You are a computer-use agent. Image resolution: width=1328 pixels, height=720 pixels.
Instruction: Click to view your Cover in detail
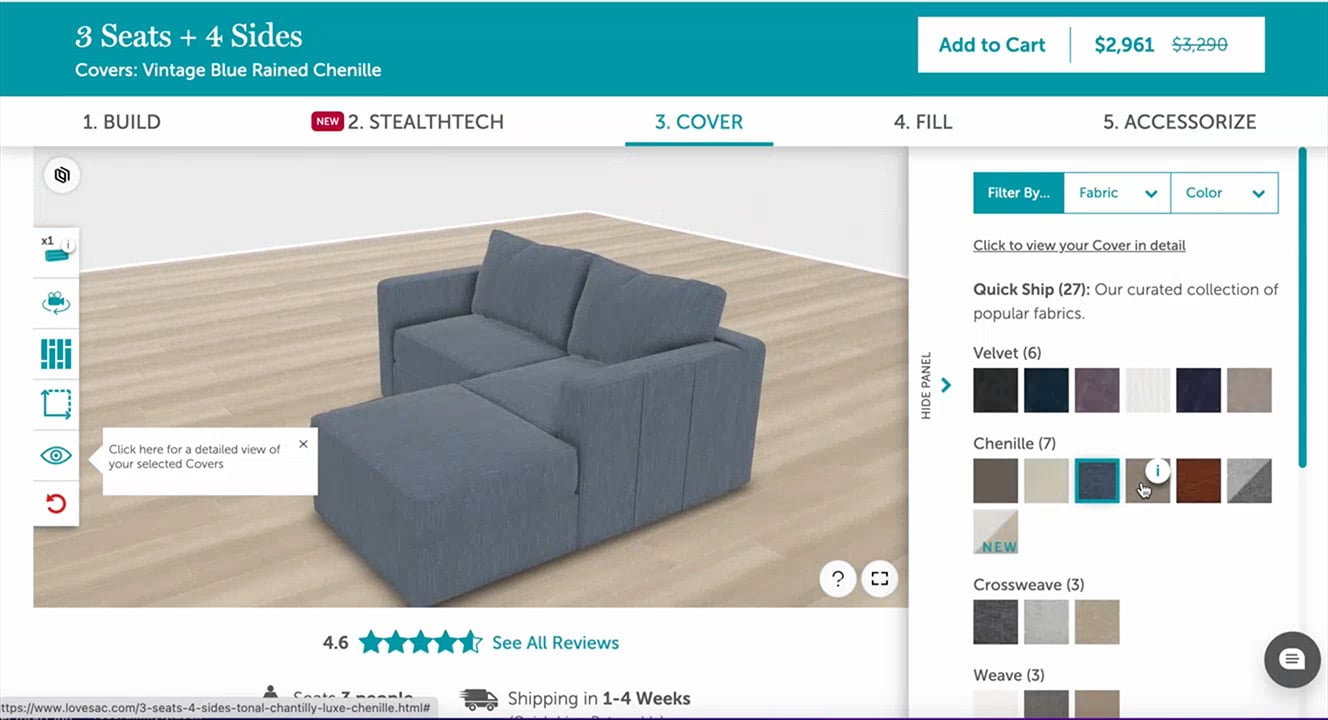(x=1079, y=245)
